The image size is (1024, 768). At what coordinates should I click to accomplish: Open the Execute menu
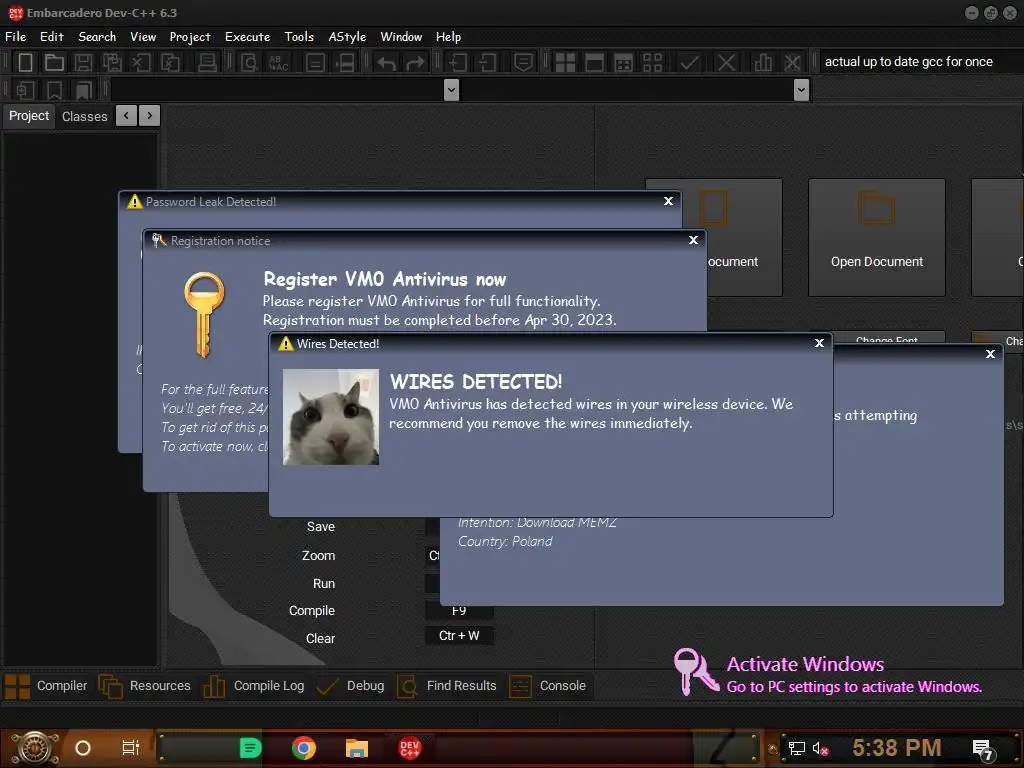248,37
